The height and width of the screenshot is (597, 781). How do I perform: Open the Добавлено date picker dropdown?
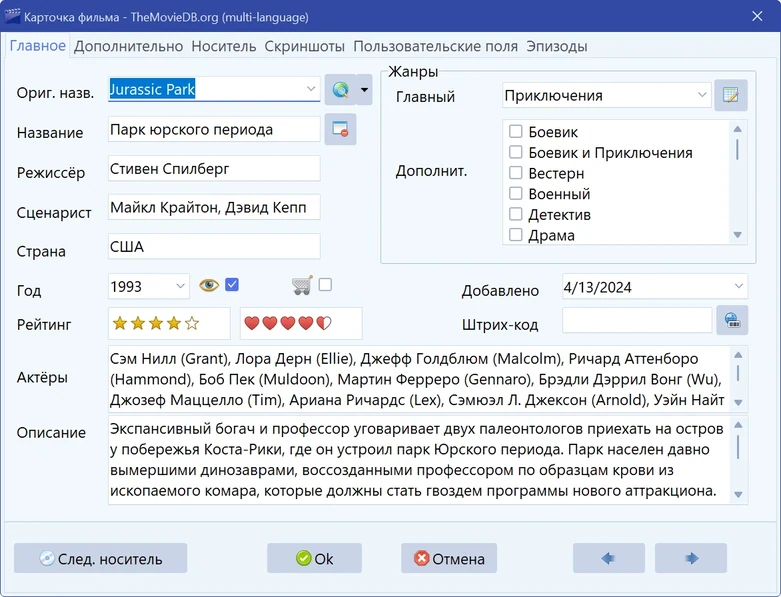coord(739,286)
